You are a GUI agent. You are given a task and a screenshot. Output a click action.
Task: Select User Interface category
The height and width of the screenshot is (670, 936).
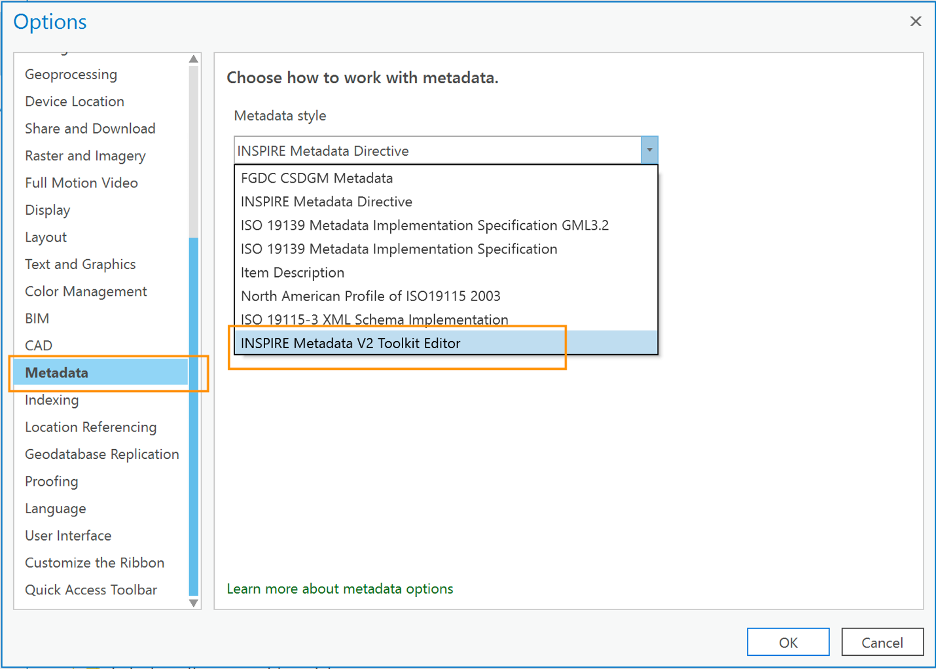[68, 536]
